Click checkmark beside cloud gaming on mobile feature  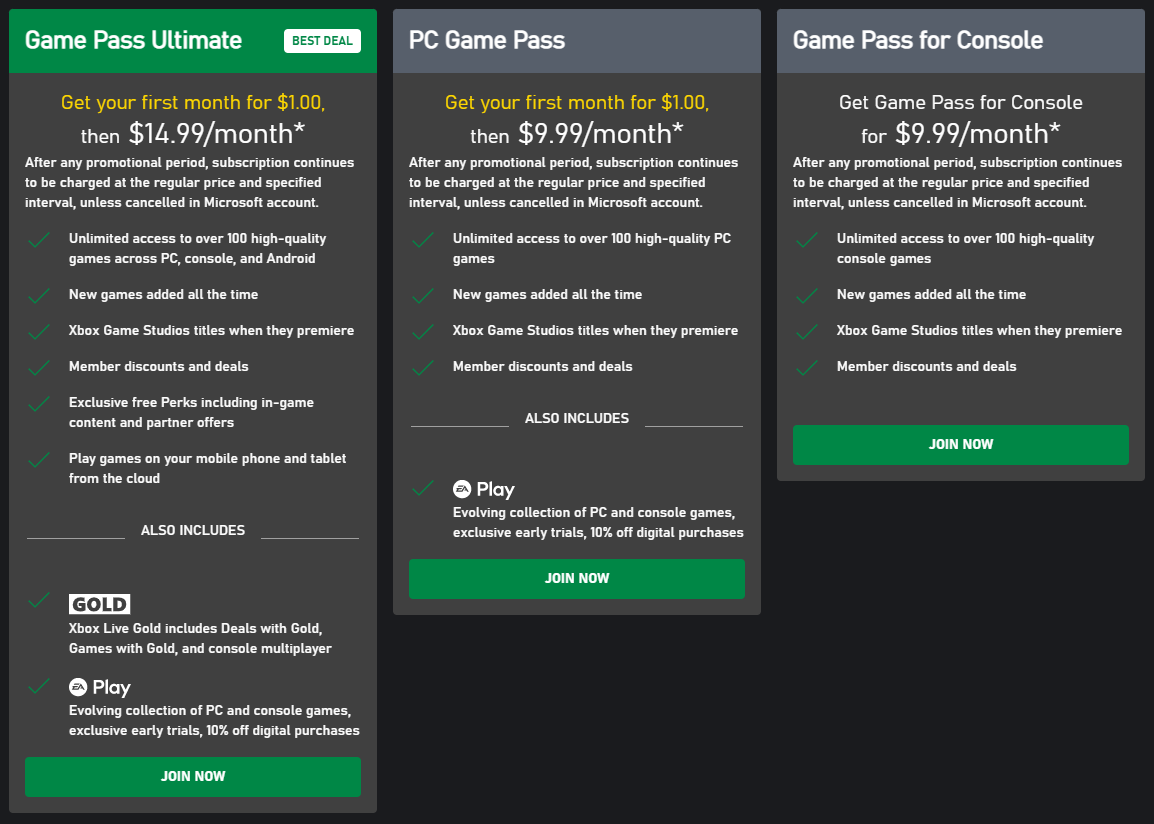pos(39,460)
